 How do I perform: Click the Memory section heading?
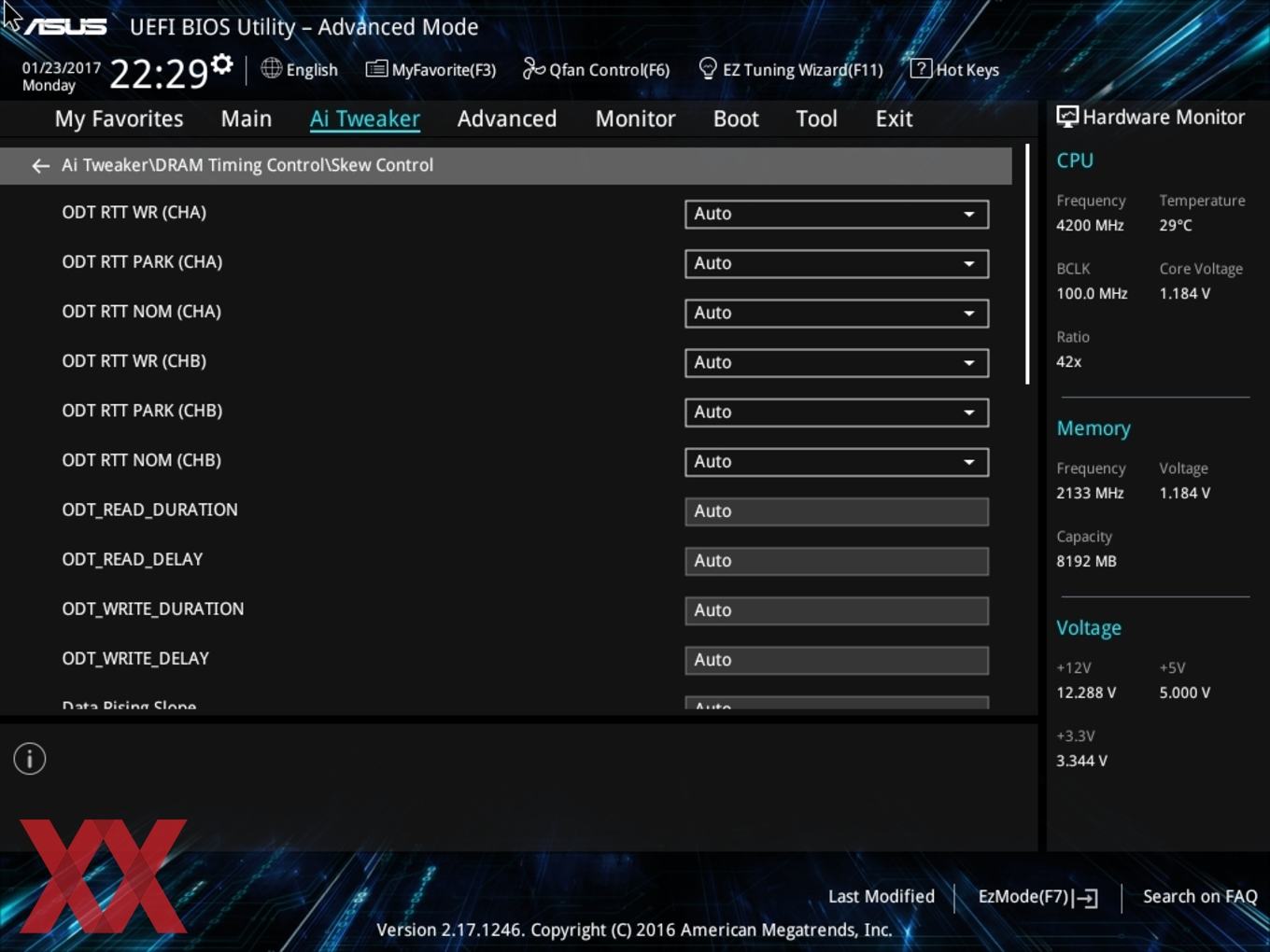coord(1094,428)
